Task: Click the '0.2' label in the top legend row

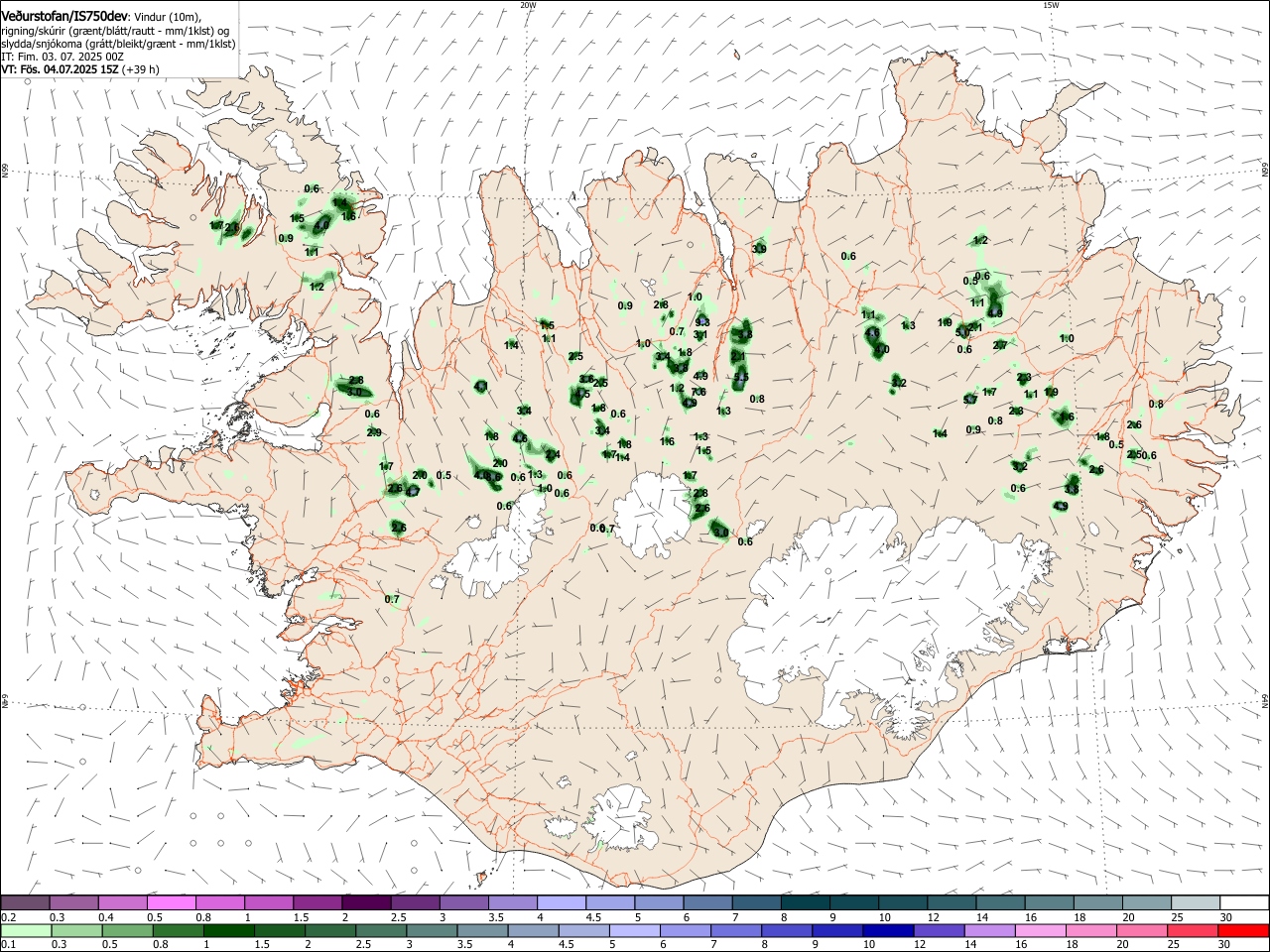Action: [8, 917]
